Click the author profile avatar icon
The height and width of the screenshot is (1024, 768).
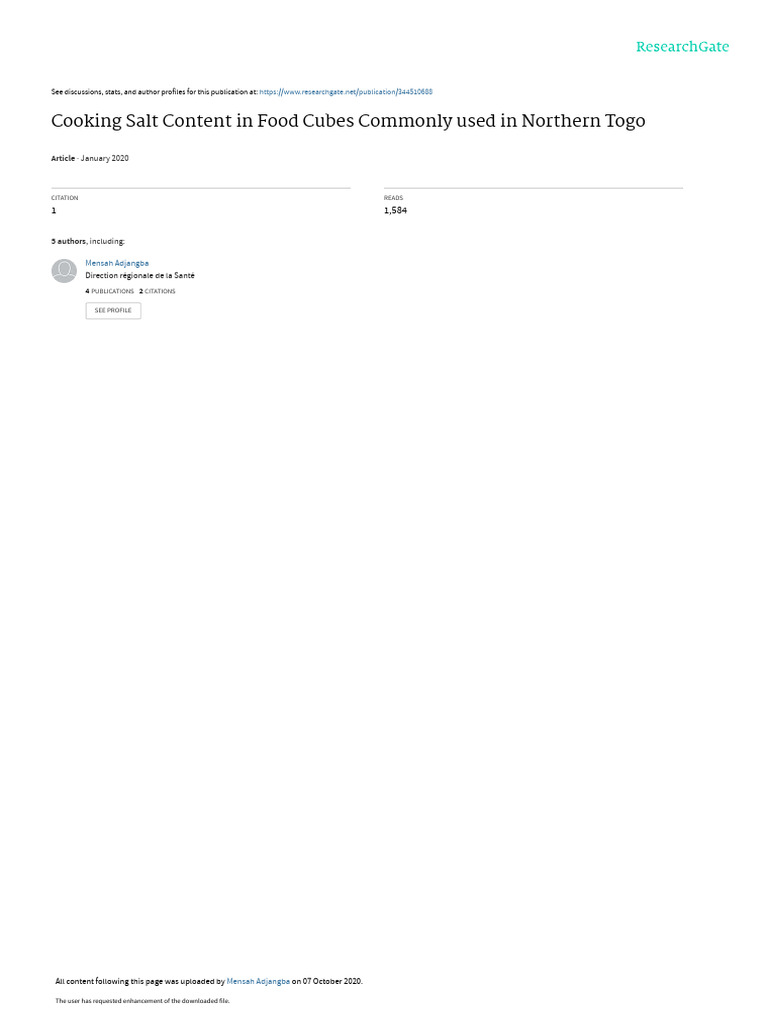64,270
